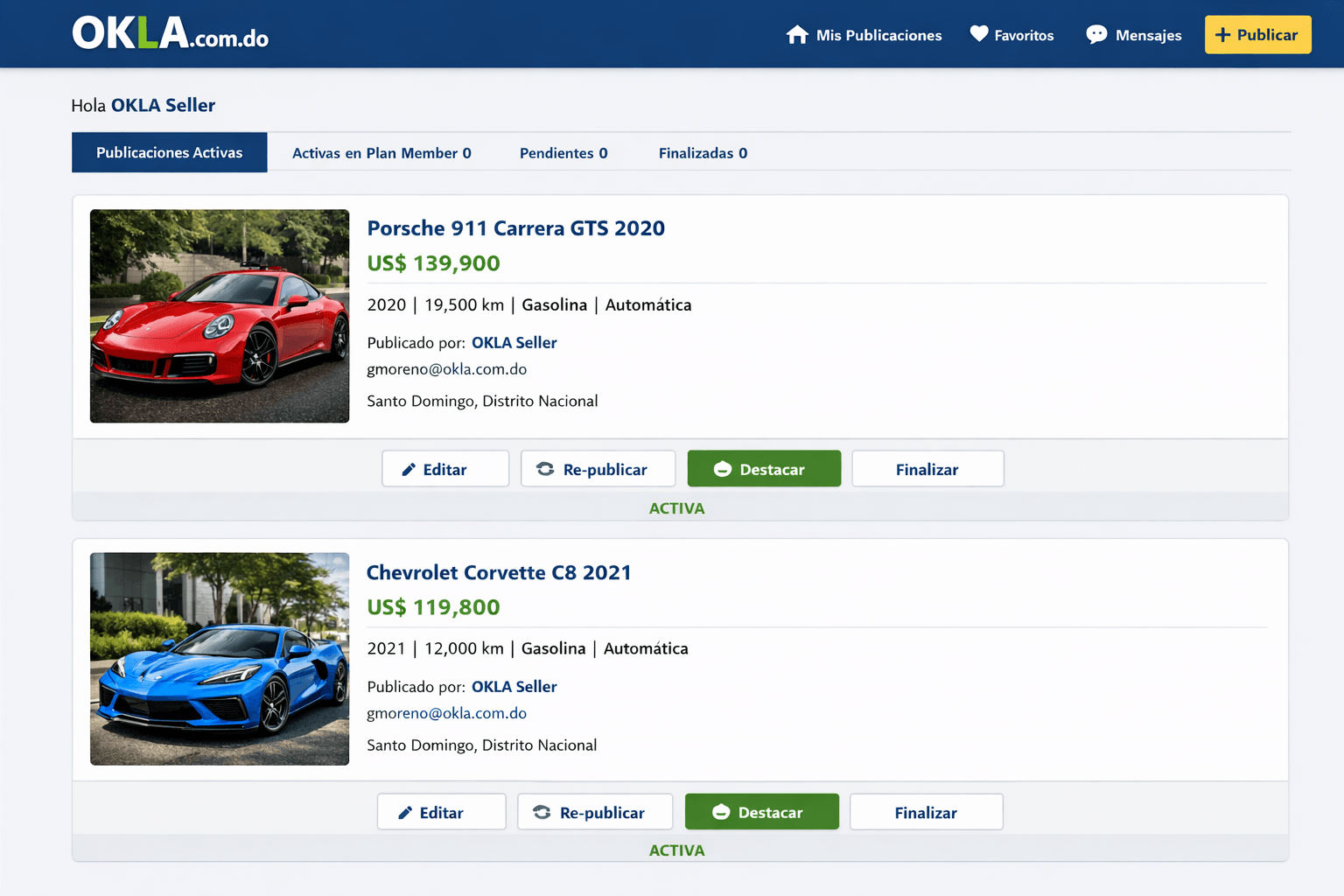
Task: View the Finalizadas tab
Action: pyautogui.click(x=703, y=153)
